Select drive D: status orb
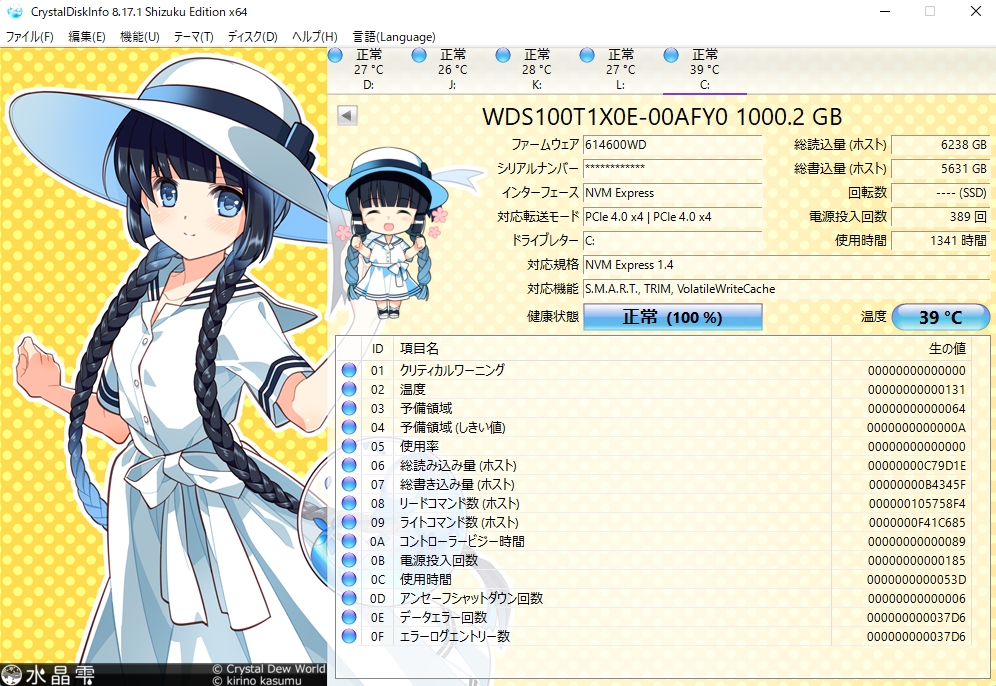This screenshot has height=686, width=996. [335, 55]
